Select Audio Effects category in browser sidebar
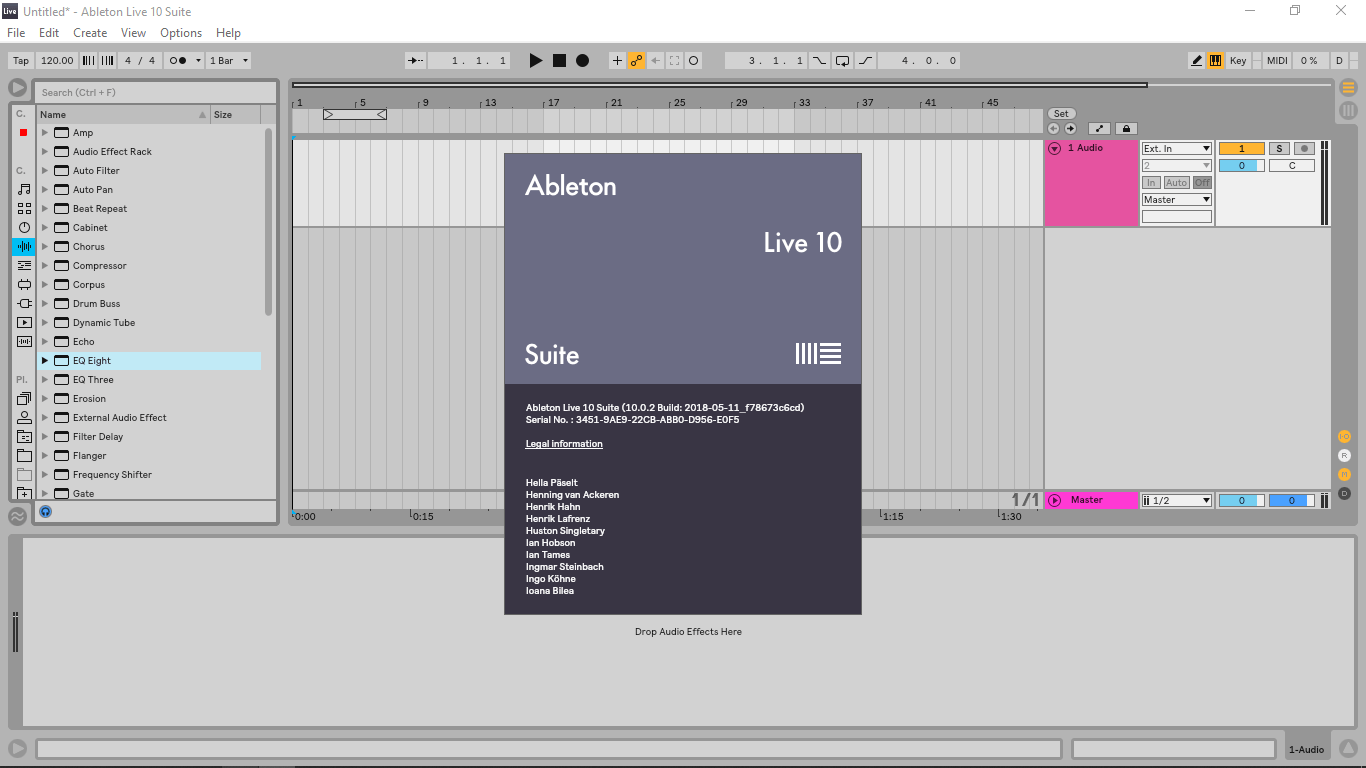Image resolution: width=1366 pixels, height=768 pixels. 24,246
